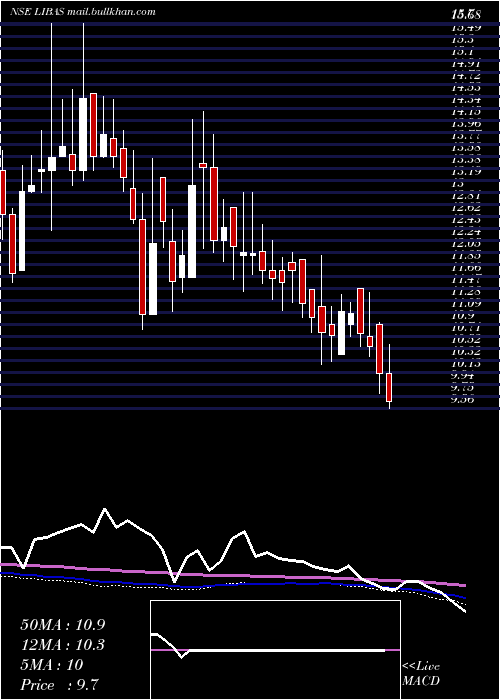The height and width of the screenshot is (700, 500).
Task: Click the Price : 9.7 reading
Action: click(57, 685)
